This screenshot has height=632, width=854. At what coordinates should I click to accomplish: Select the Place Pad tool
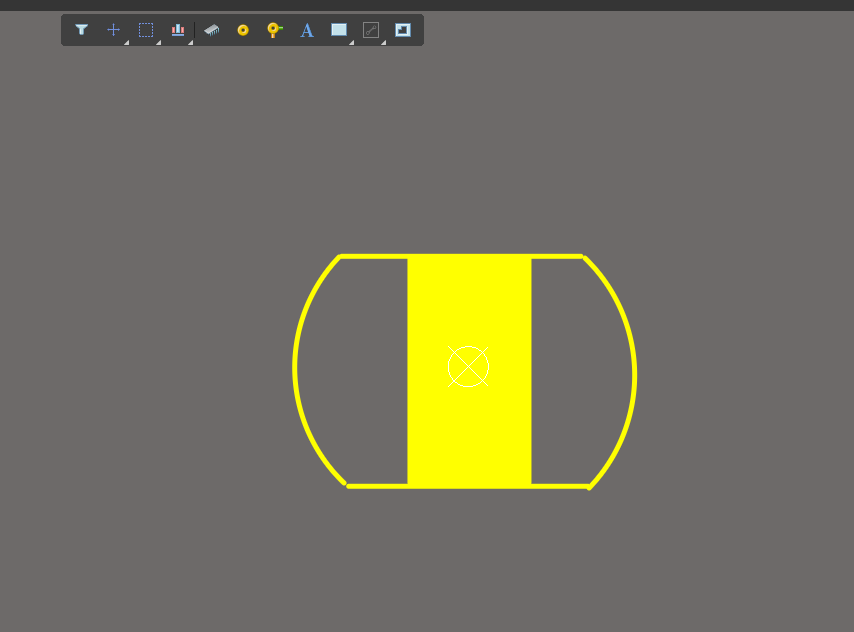coord(243,30)
